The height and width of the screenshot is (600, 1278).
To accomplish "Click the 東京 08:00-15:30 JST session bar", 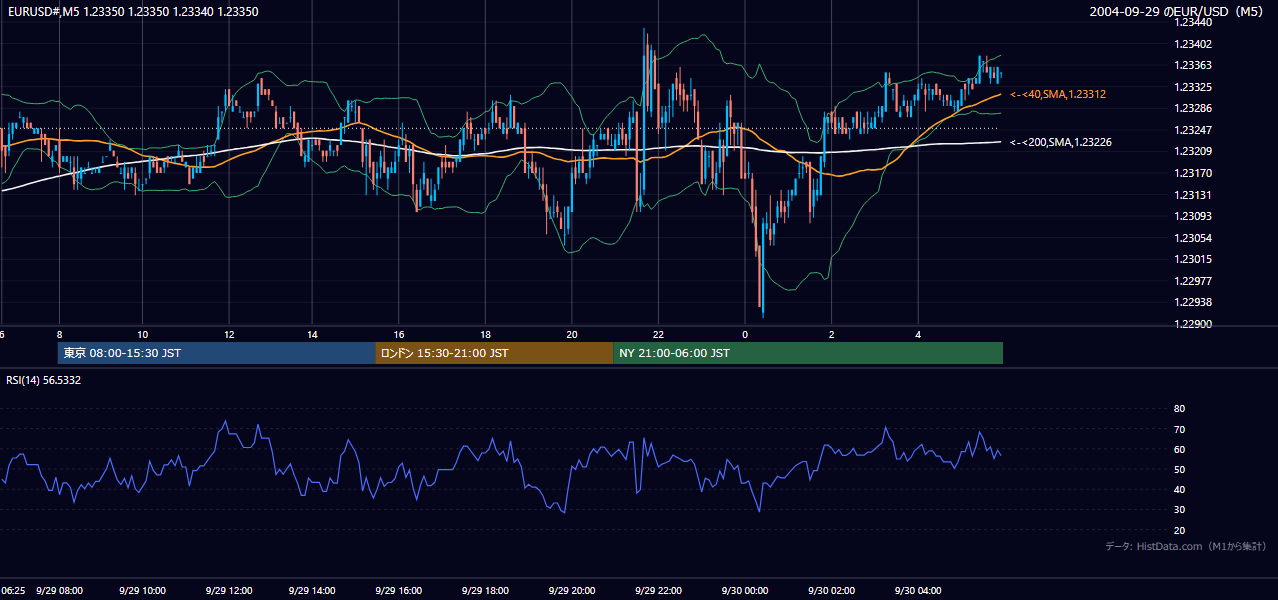I will coord(217,353).
